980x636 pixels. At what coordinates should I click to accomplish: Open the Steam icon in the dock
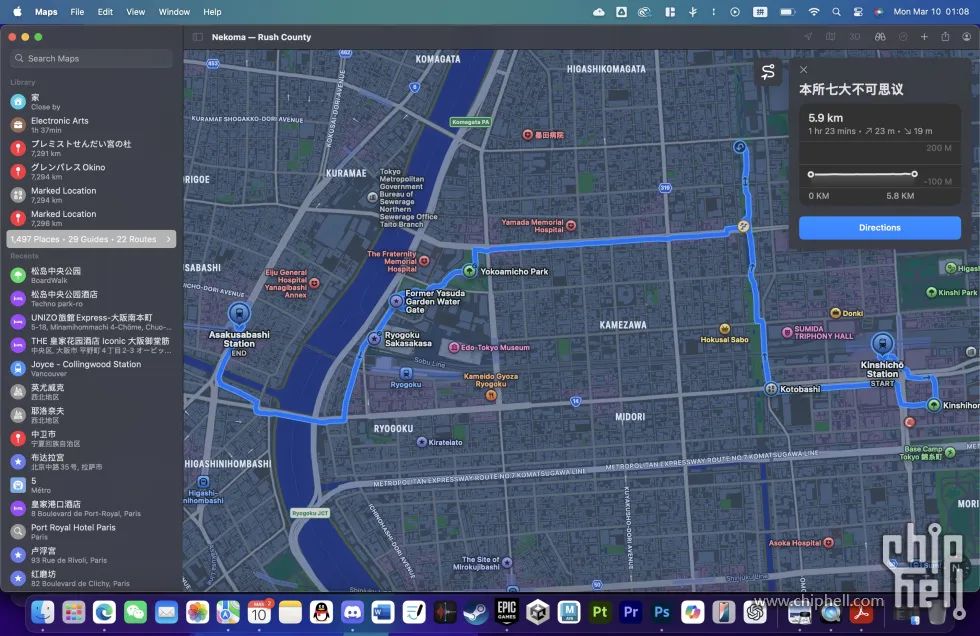pyautogui.click(x=476, y=613)
